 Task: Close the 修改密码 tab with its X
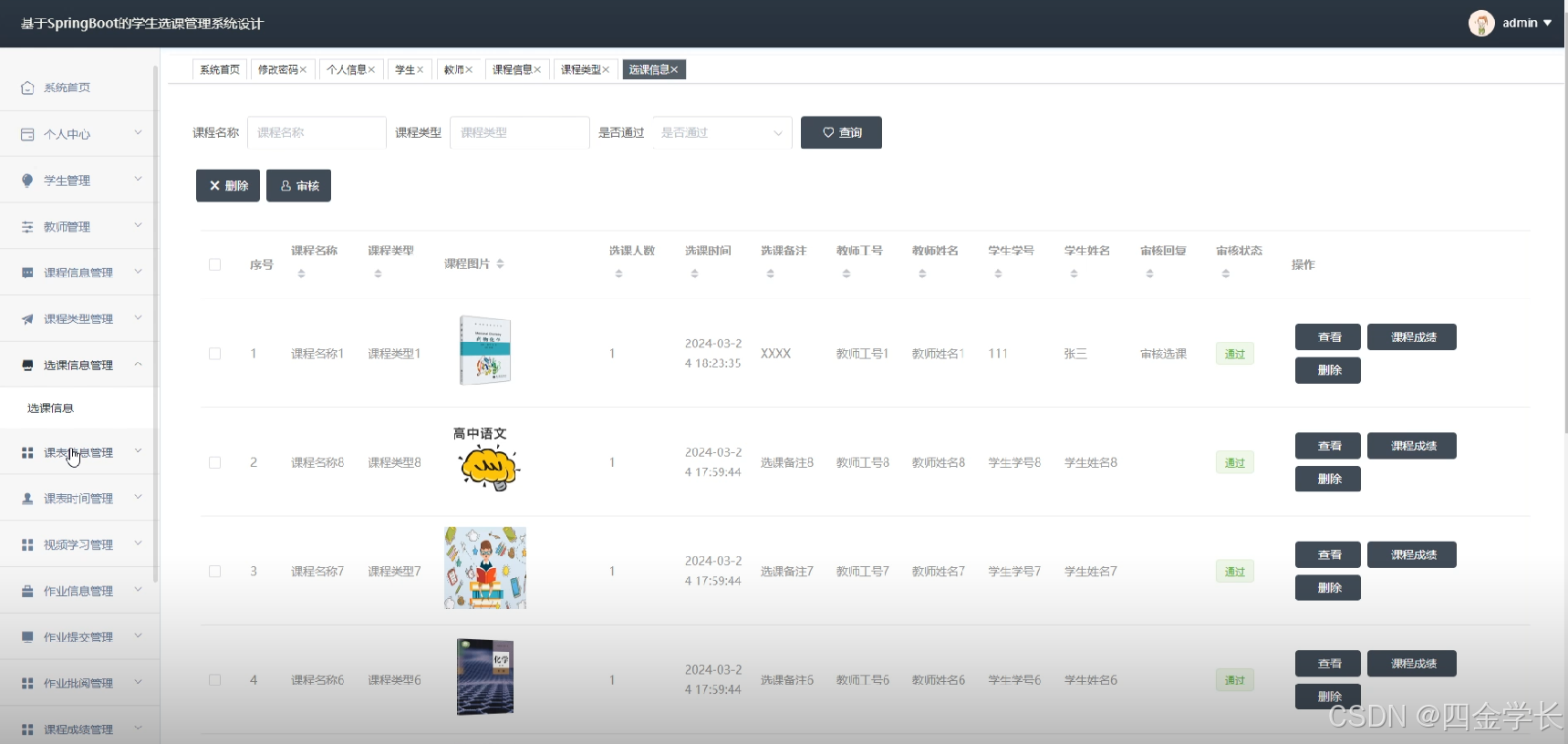pos(304,70)
